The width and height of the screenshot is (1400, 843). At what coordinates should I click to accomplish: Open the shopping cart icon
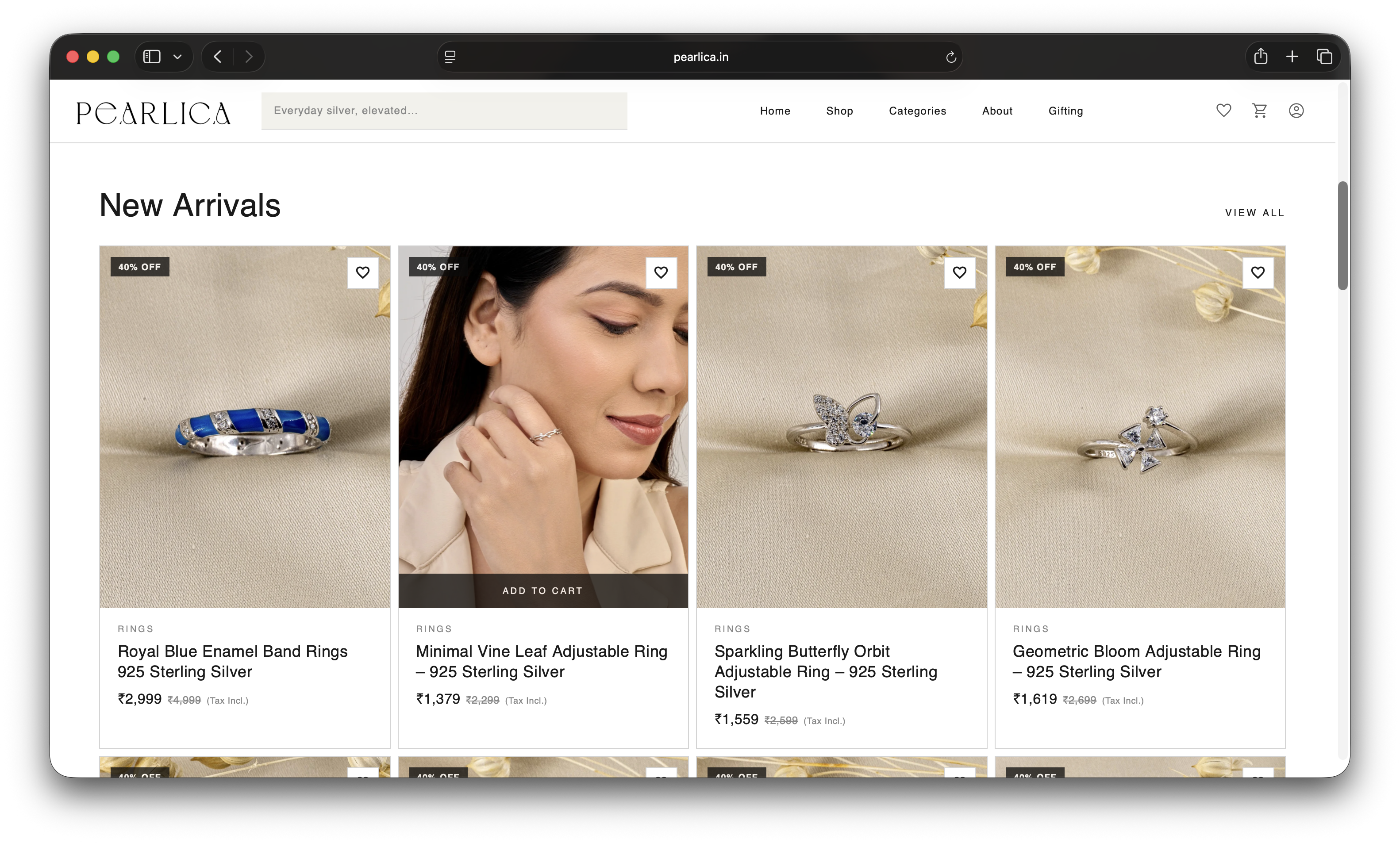click(1260, 110)
